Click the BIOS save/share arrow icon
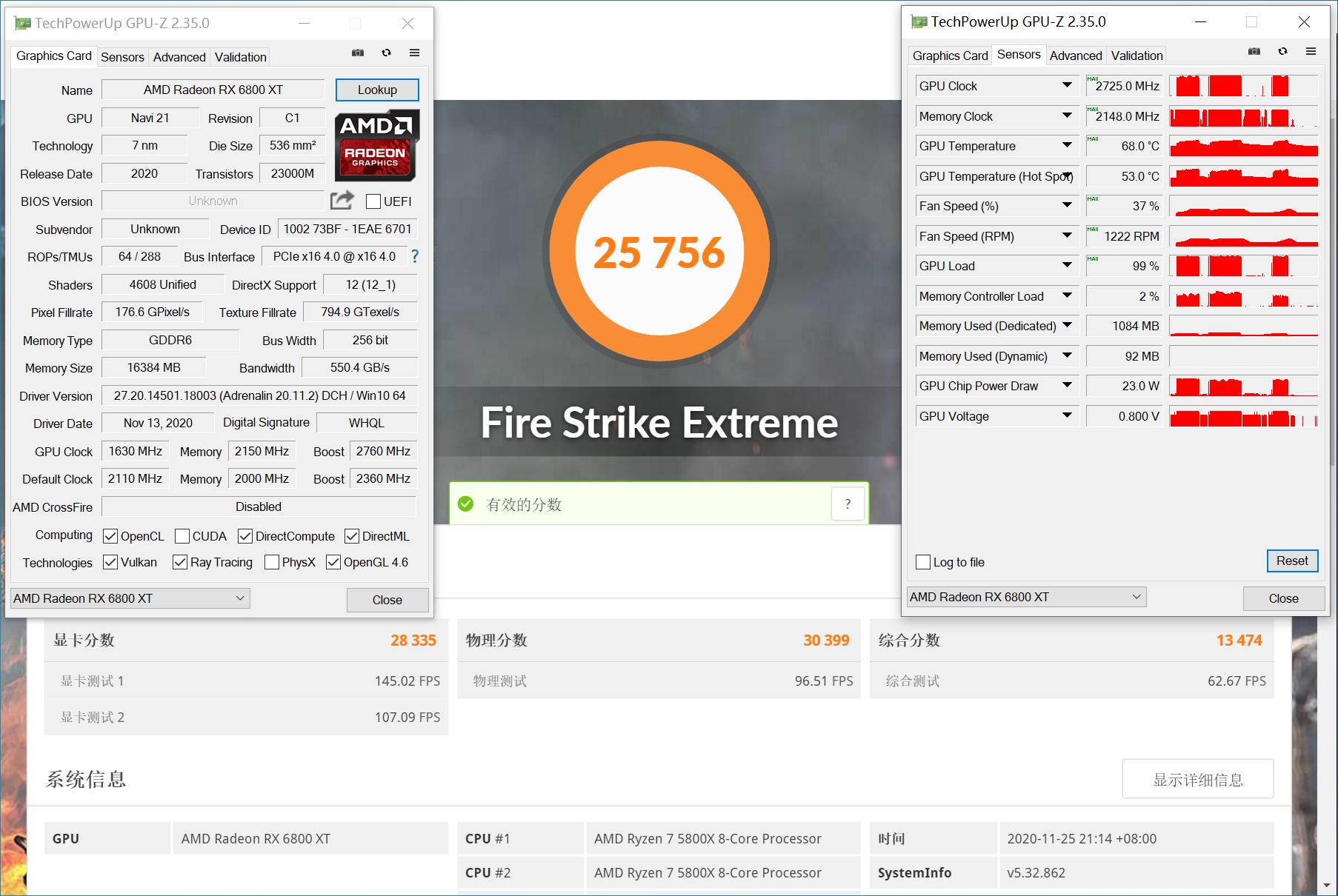 coord(342,200)
